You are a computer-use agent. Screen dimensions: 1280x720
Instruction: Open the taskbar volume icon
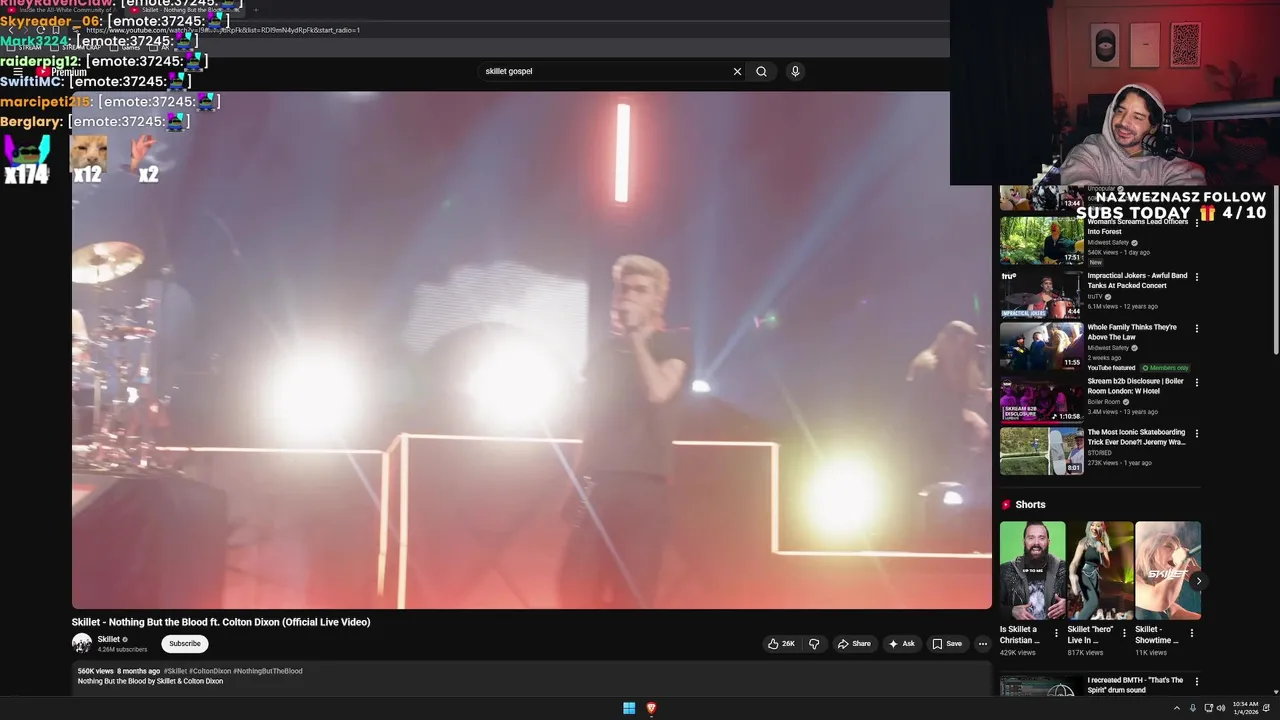1222,708
